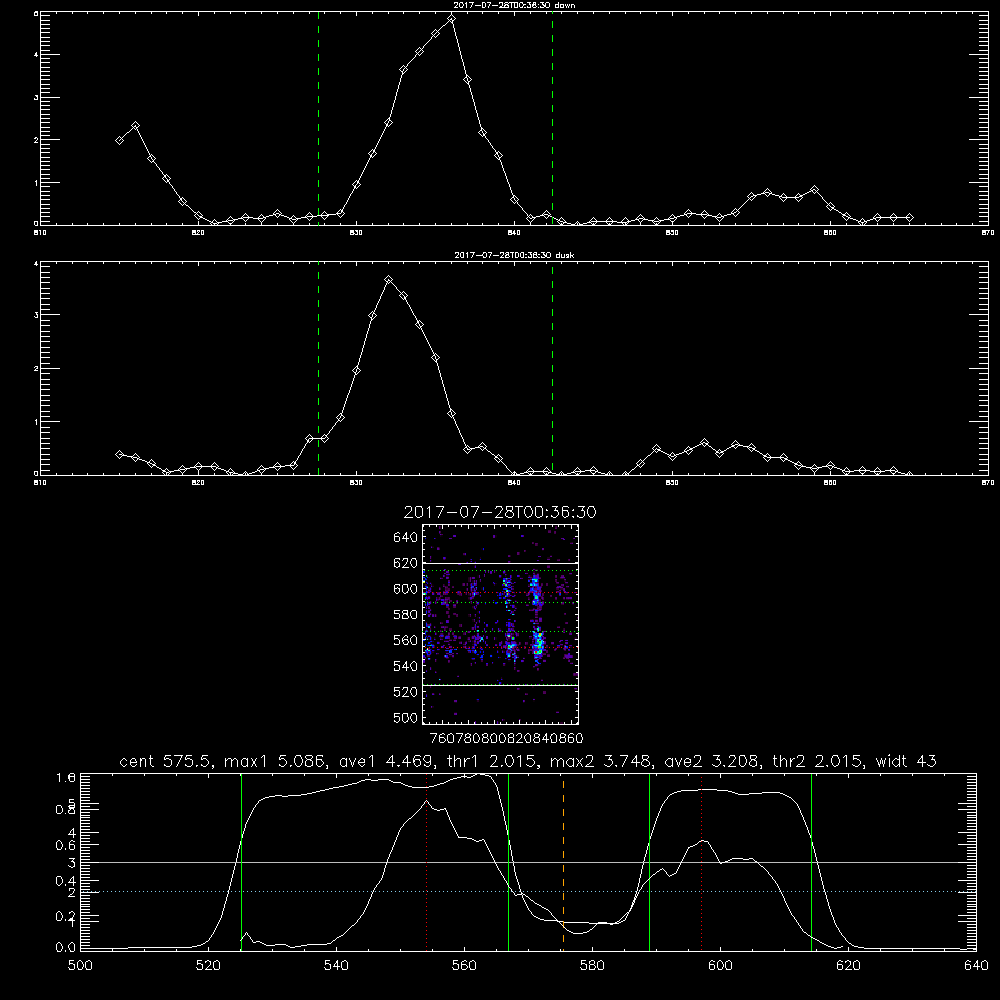Viewport: 1000px width, 1000px height.
Task: Click the spectral image y-axis label 520
Action: coord(406,692)
